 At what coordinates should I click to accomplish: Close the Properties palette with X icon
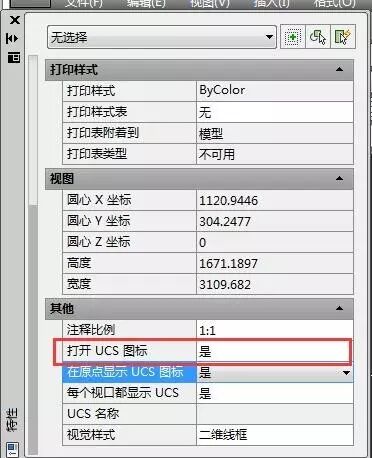15,20
